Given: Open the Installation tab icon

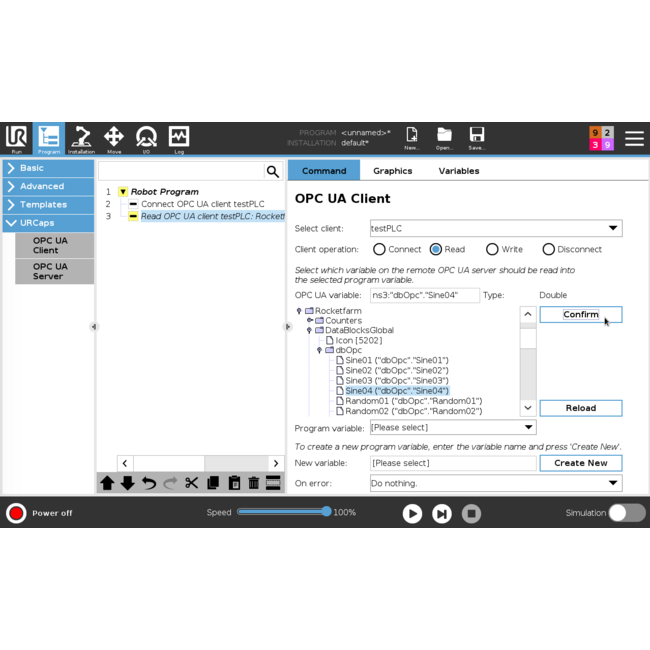Looking at the screenshot, I should 81,138.
